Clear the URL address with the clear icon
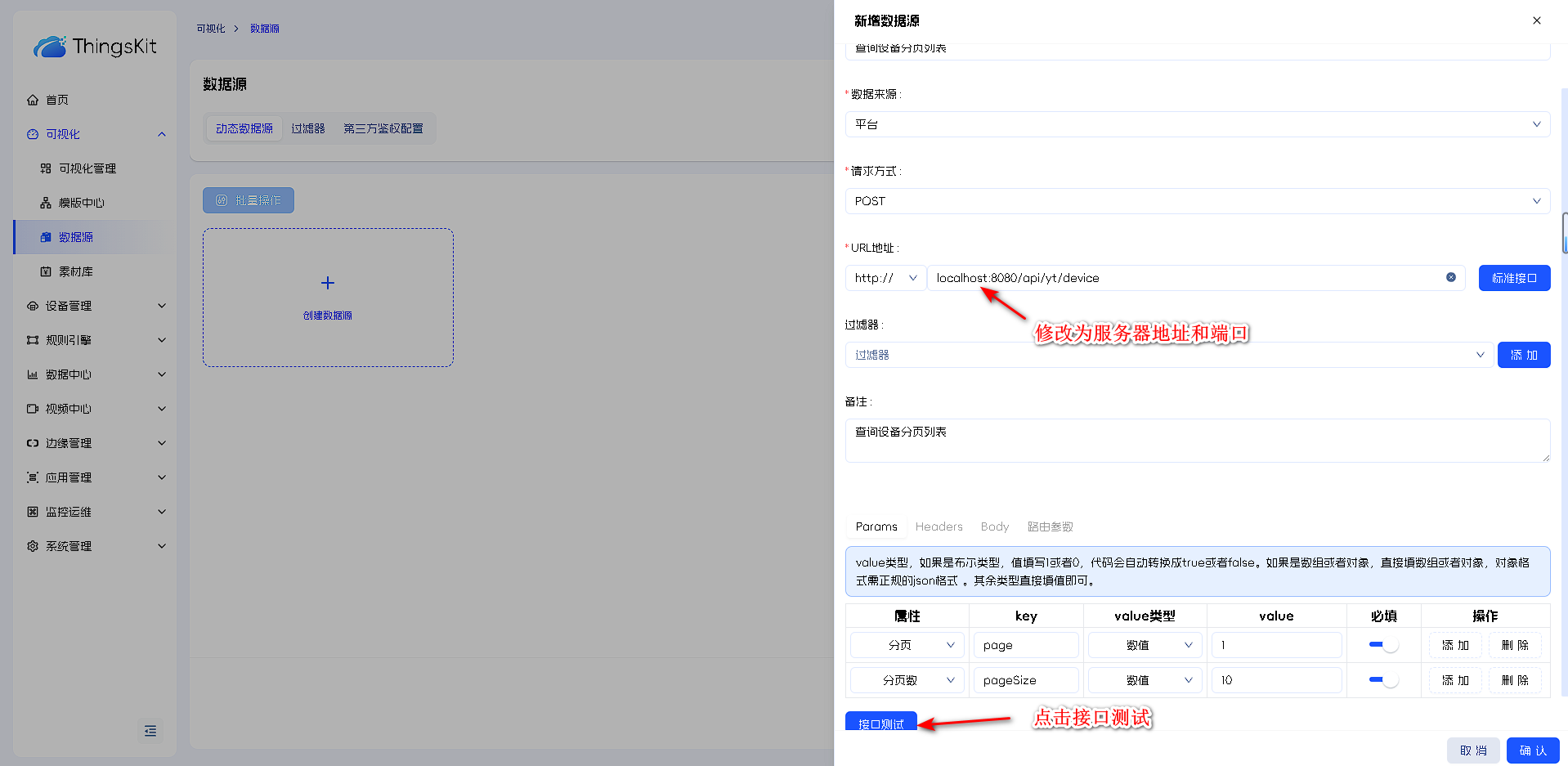The width and height of the screenshot is (1568, 766). (1451, 277)
